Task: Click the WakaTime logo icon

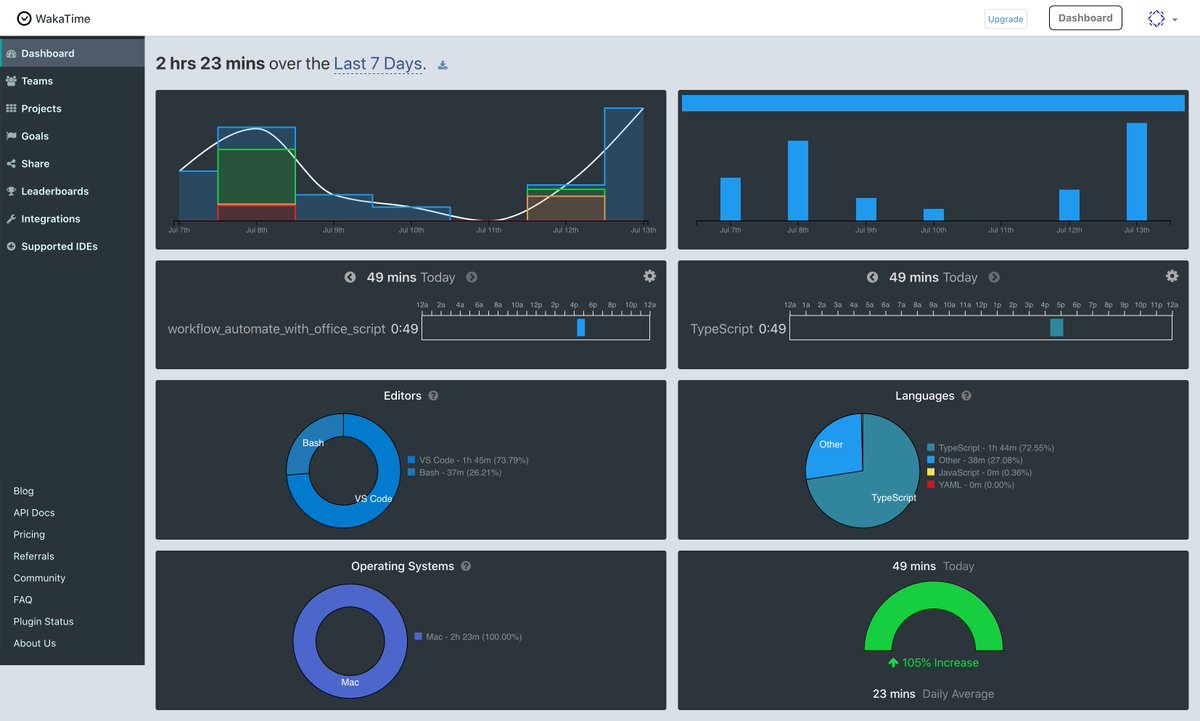Action: click(x=24, y=18)
